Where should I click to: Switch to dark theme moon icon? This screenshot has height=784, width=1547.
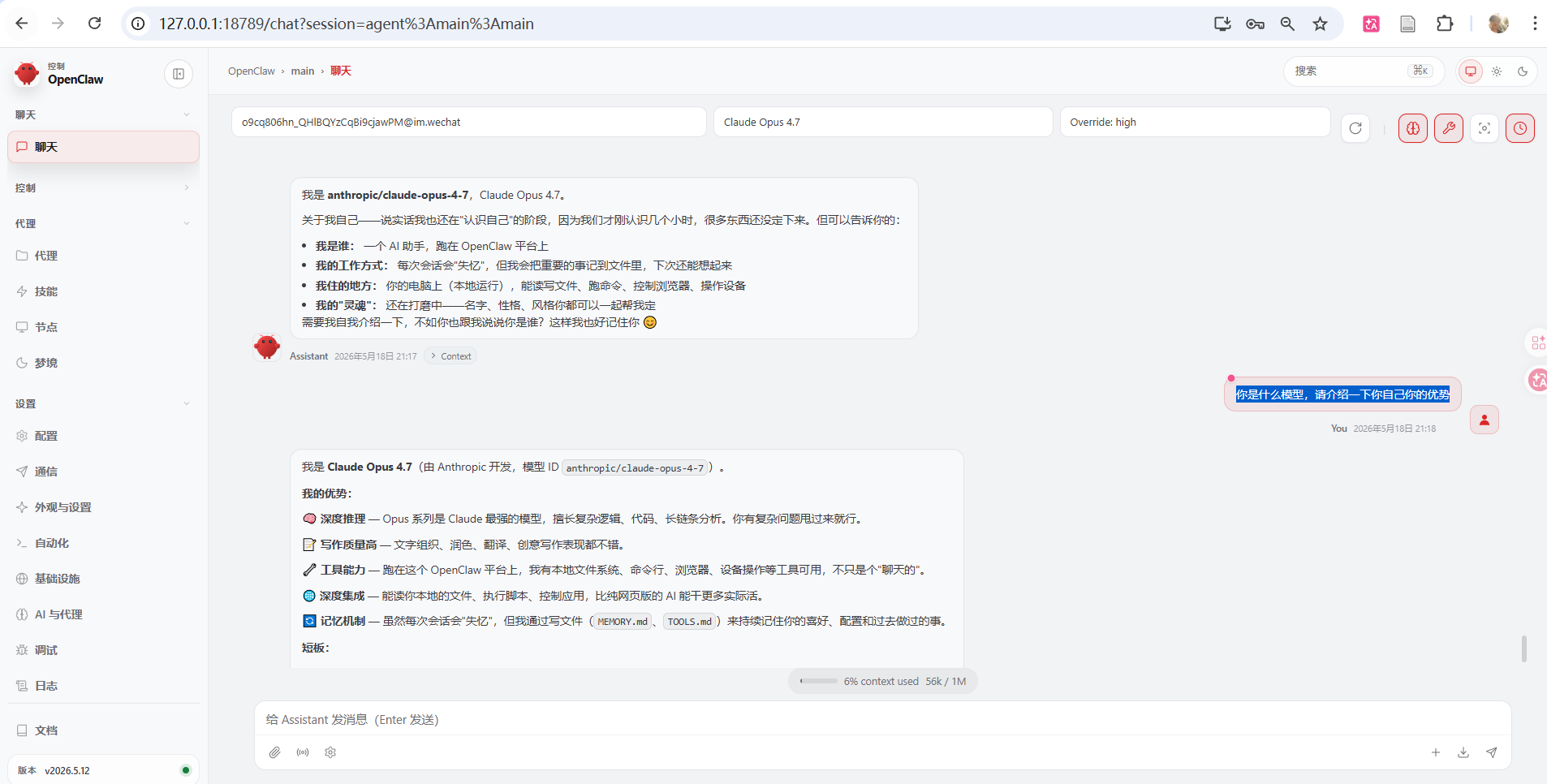(1523, 71)
